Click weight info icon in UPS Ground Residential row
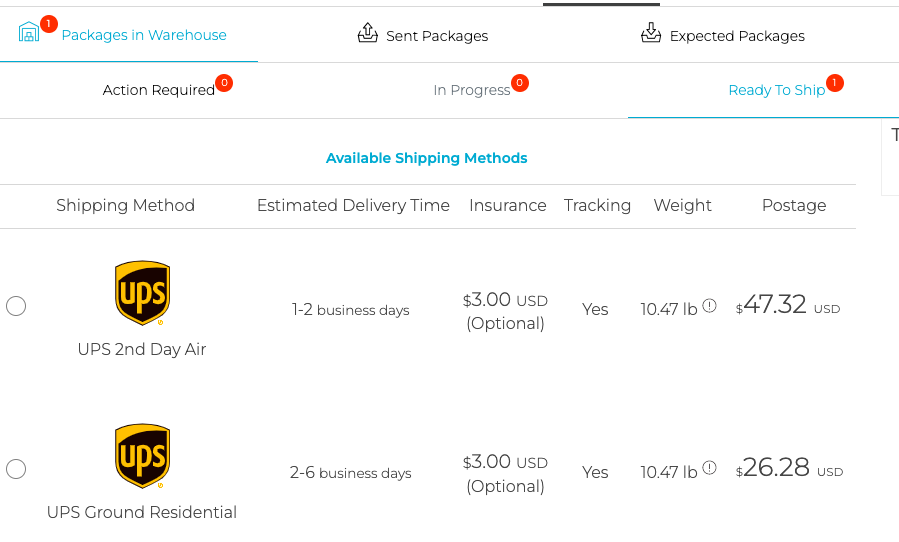Image resolution: width=899 pixels, height=542 pixels. (709, 469)
